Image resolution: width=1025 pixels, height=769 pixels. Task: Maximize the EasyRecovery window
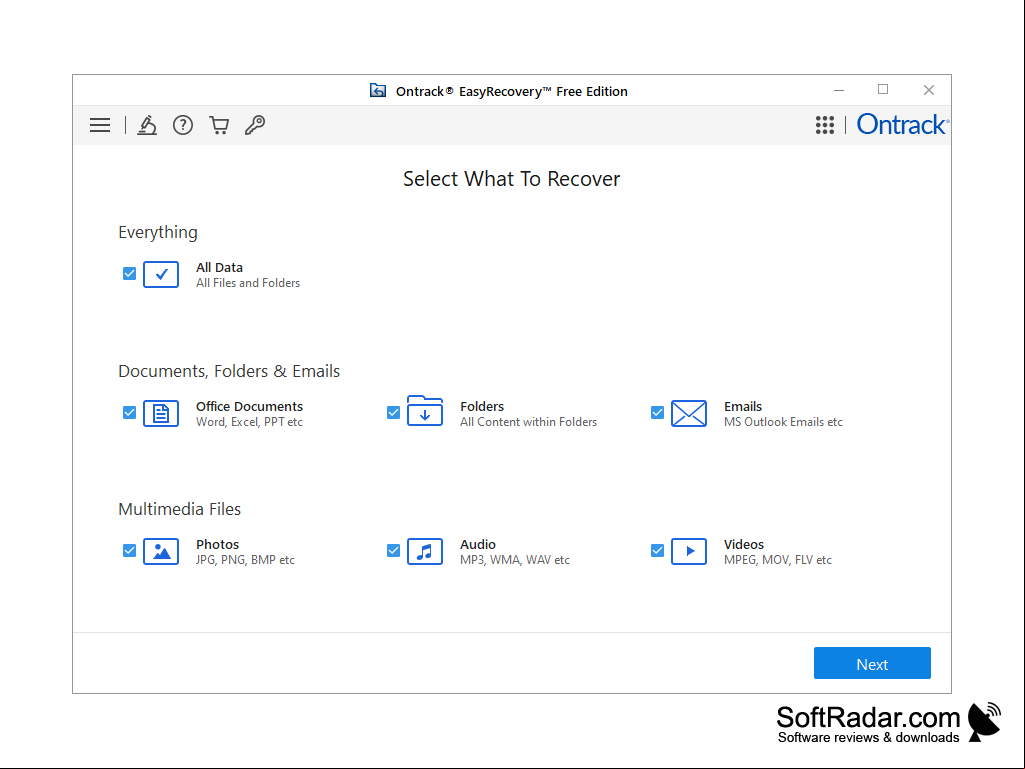pyautogui.click(x=883, y=90)
